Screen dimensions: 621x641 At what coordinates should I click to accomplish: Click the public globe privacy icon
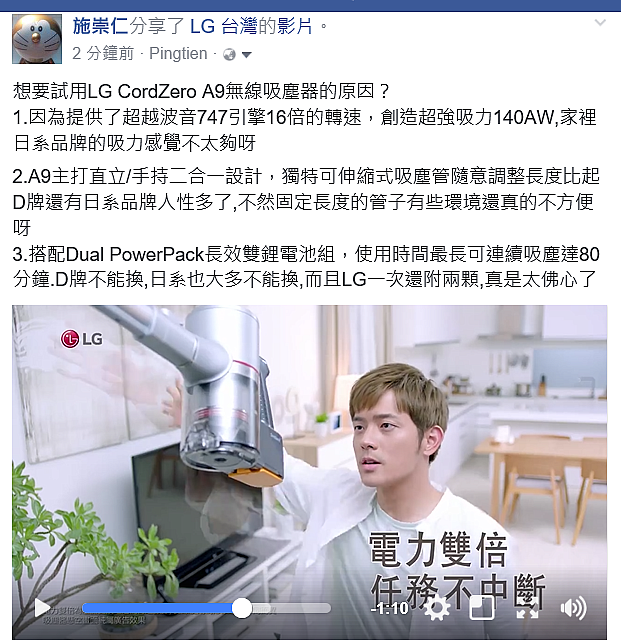[x=229, y=54]
